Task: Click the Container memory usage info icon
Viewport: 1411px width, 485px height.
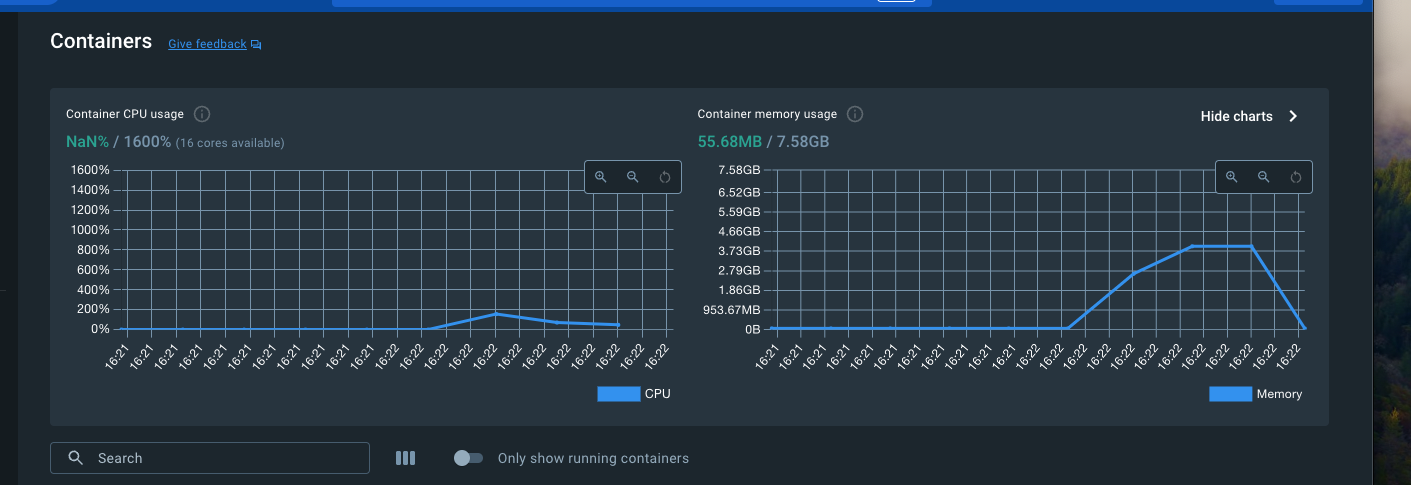Action: pyautogui.click(x=855, y=114)
